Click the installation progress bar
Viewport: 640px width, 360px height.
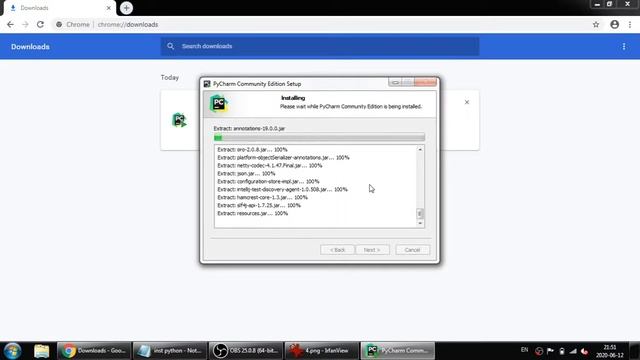319,138
